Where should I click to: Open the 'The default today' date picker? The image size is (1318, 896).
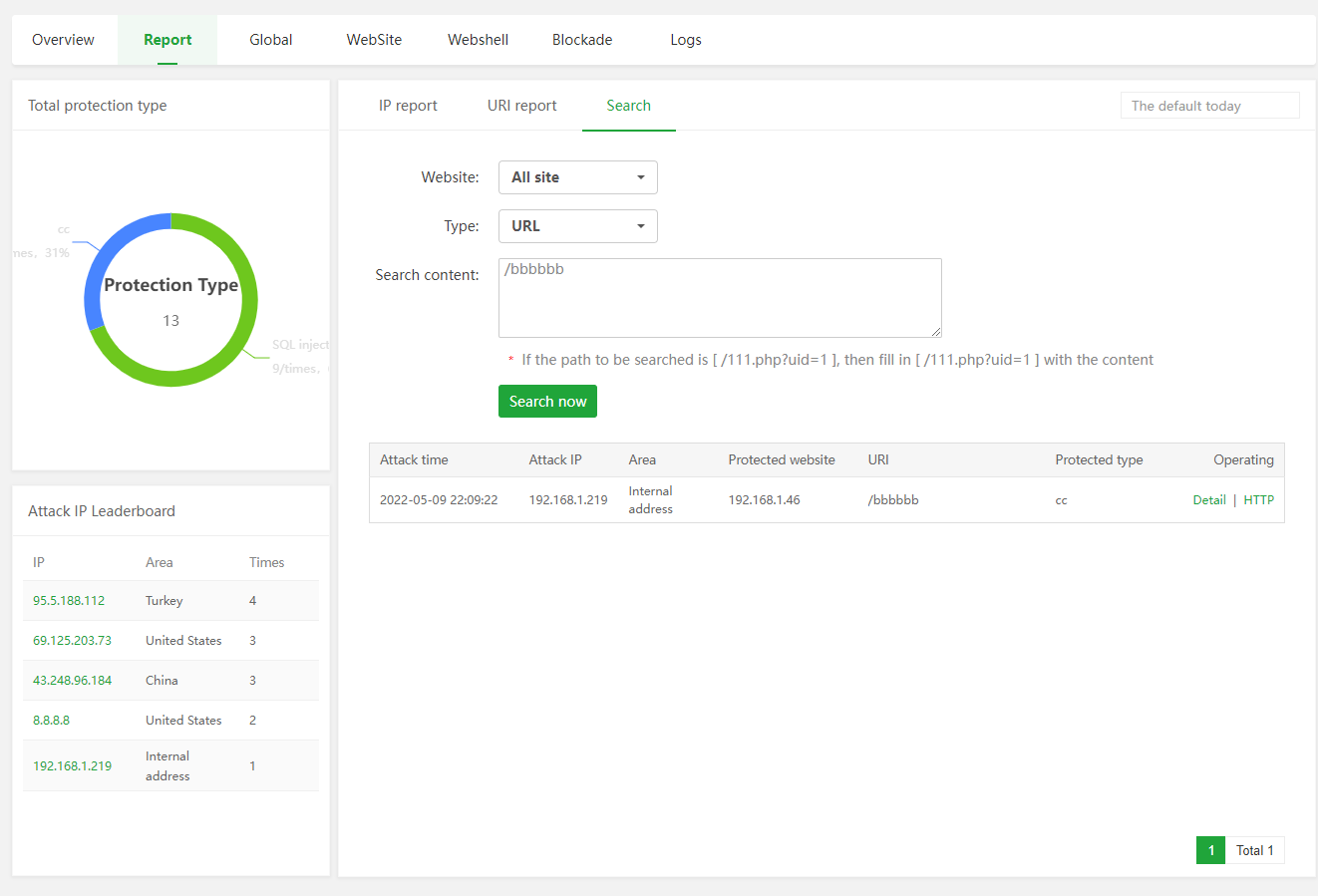click(1208, 106)
